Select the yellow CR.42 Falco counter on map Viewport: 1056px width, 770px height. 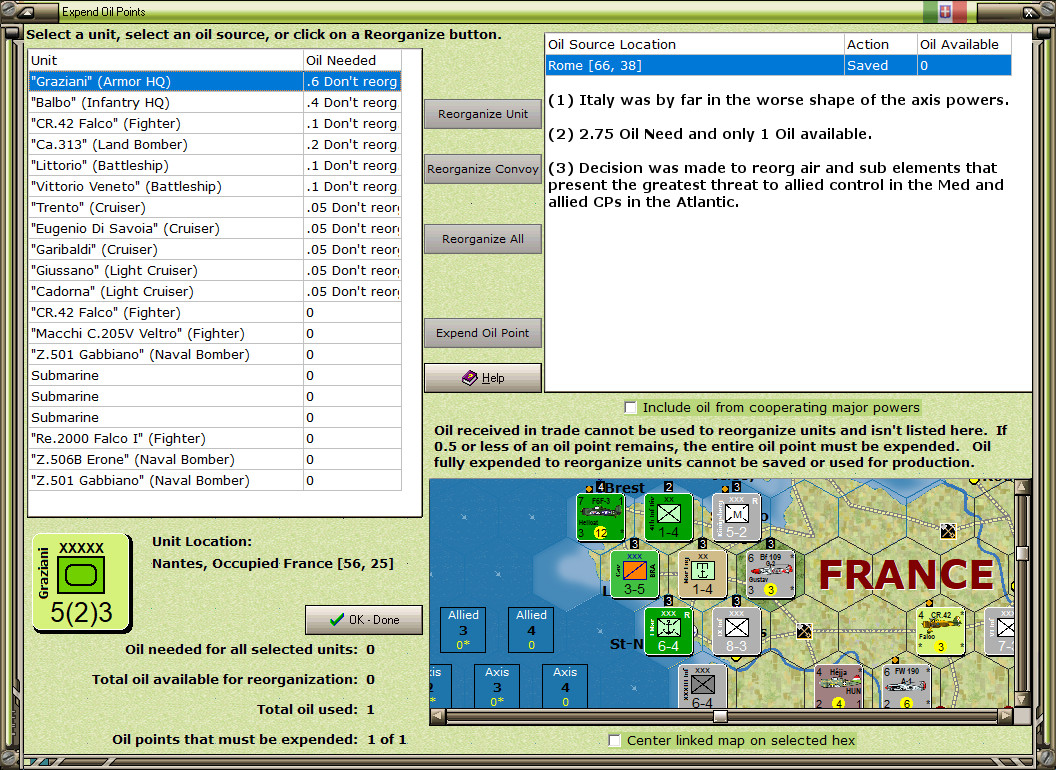[940, 631]
